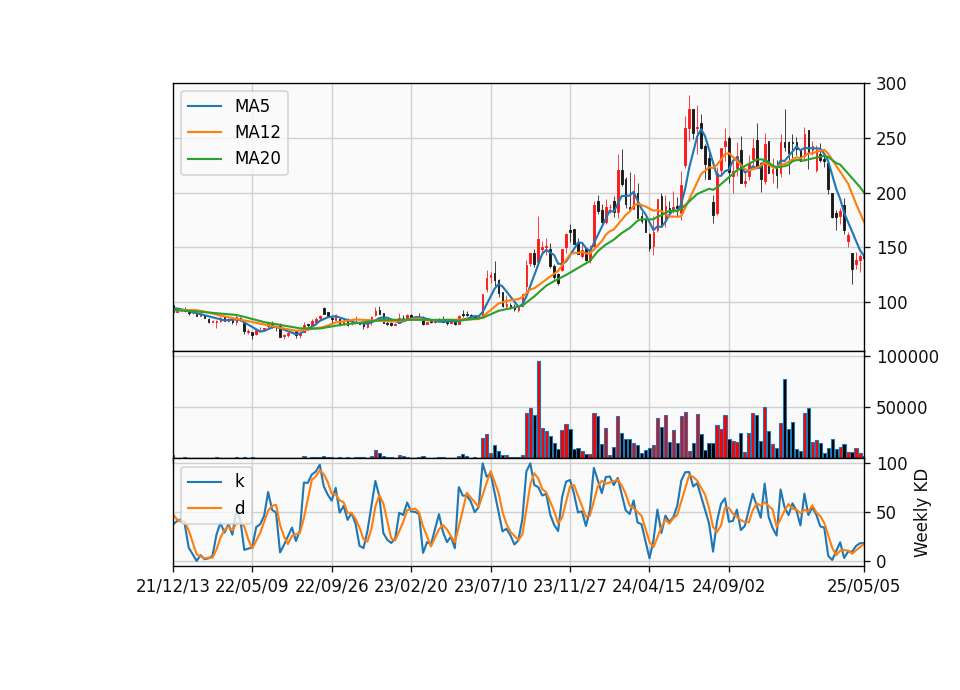The height and width of the screenshot is (690, 960).
Task: Click the 24/04/15 date tick label
Action: [x=649, y=586]
